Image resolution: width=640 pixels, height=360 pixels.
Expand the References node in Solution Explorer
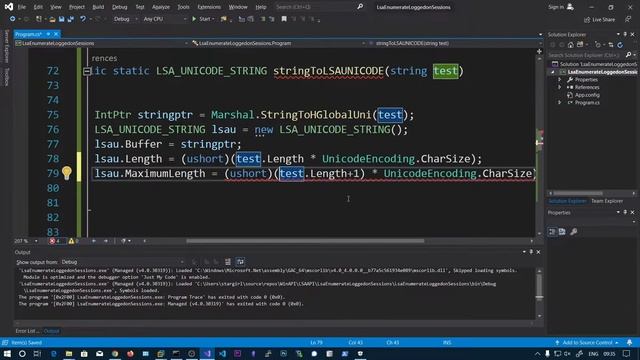coord(560,87)
